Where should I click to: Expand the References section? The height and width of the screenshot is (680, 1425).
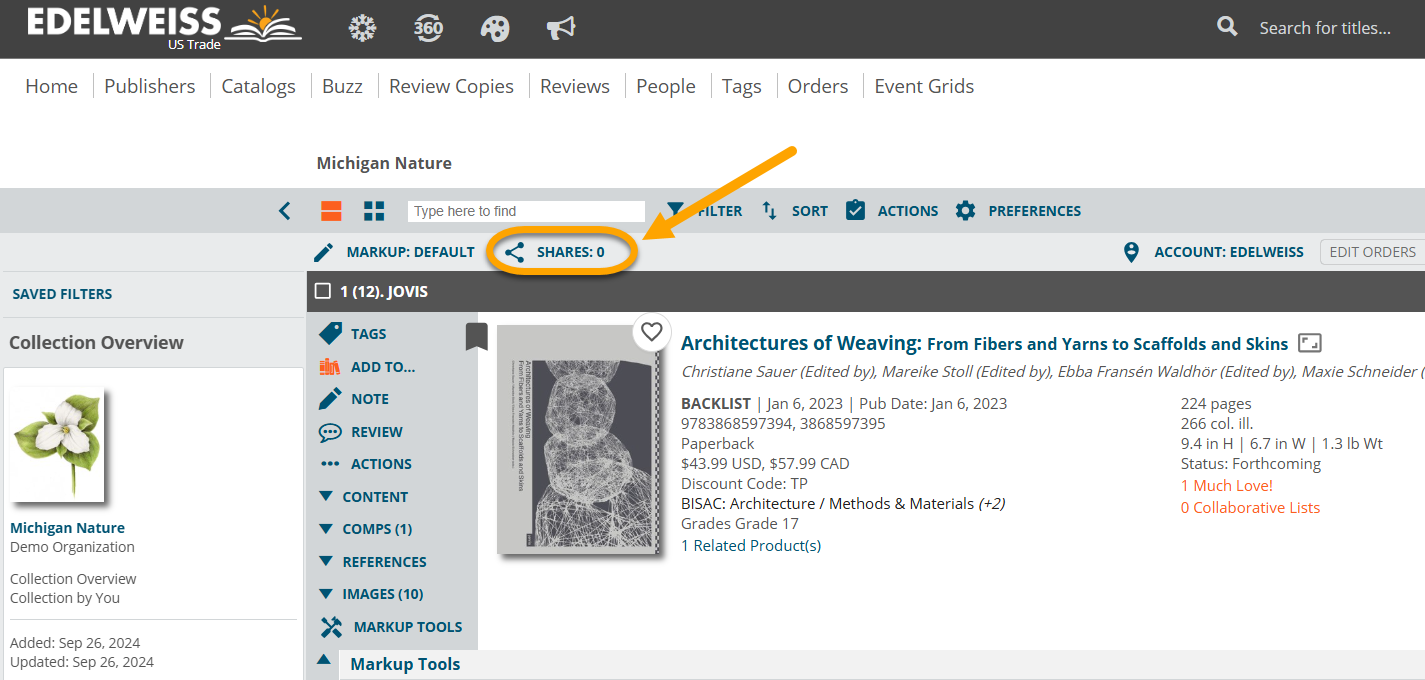point(372,562)
